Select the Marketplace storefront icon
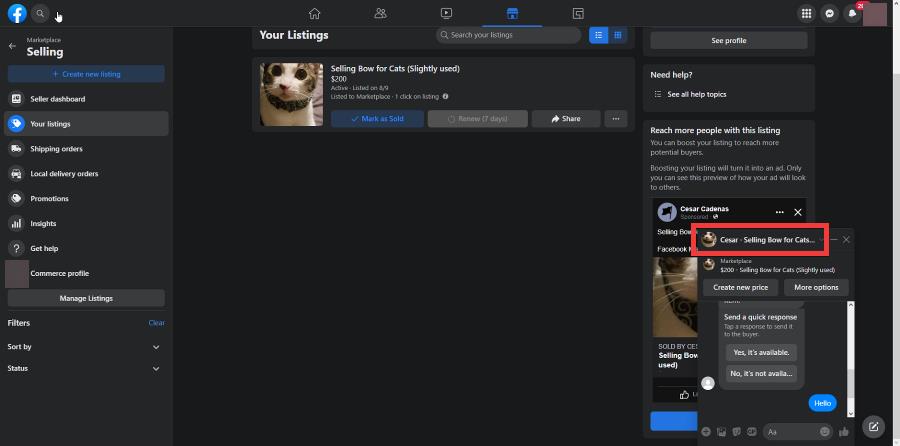 click(x=512, y=13)
